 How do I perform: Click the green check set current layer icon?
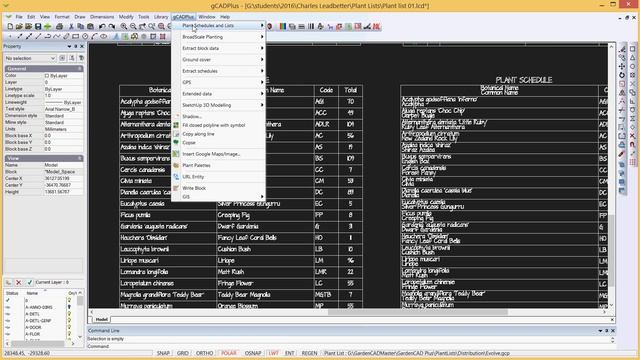(29, 282)
